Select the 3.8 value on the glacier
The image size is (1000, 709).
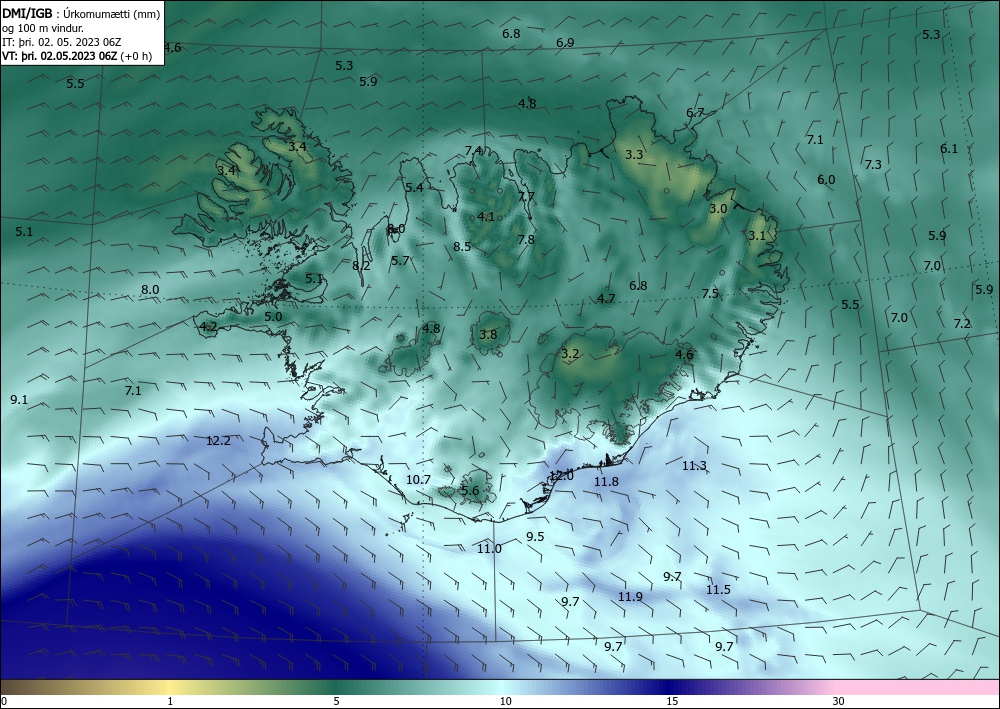point(488,335)
